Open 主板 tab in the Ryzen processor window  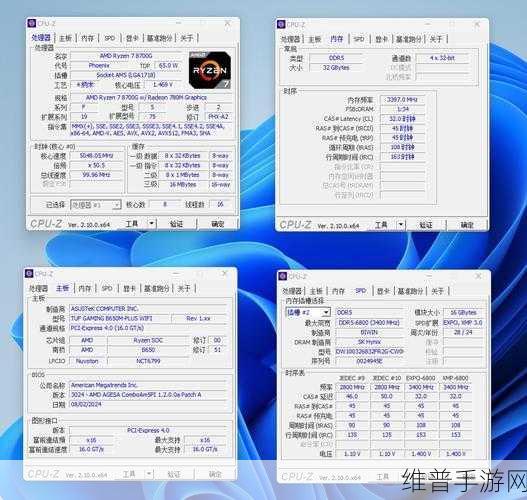pos(66,38)
